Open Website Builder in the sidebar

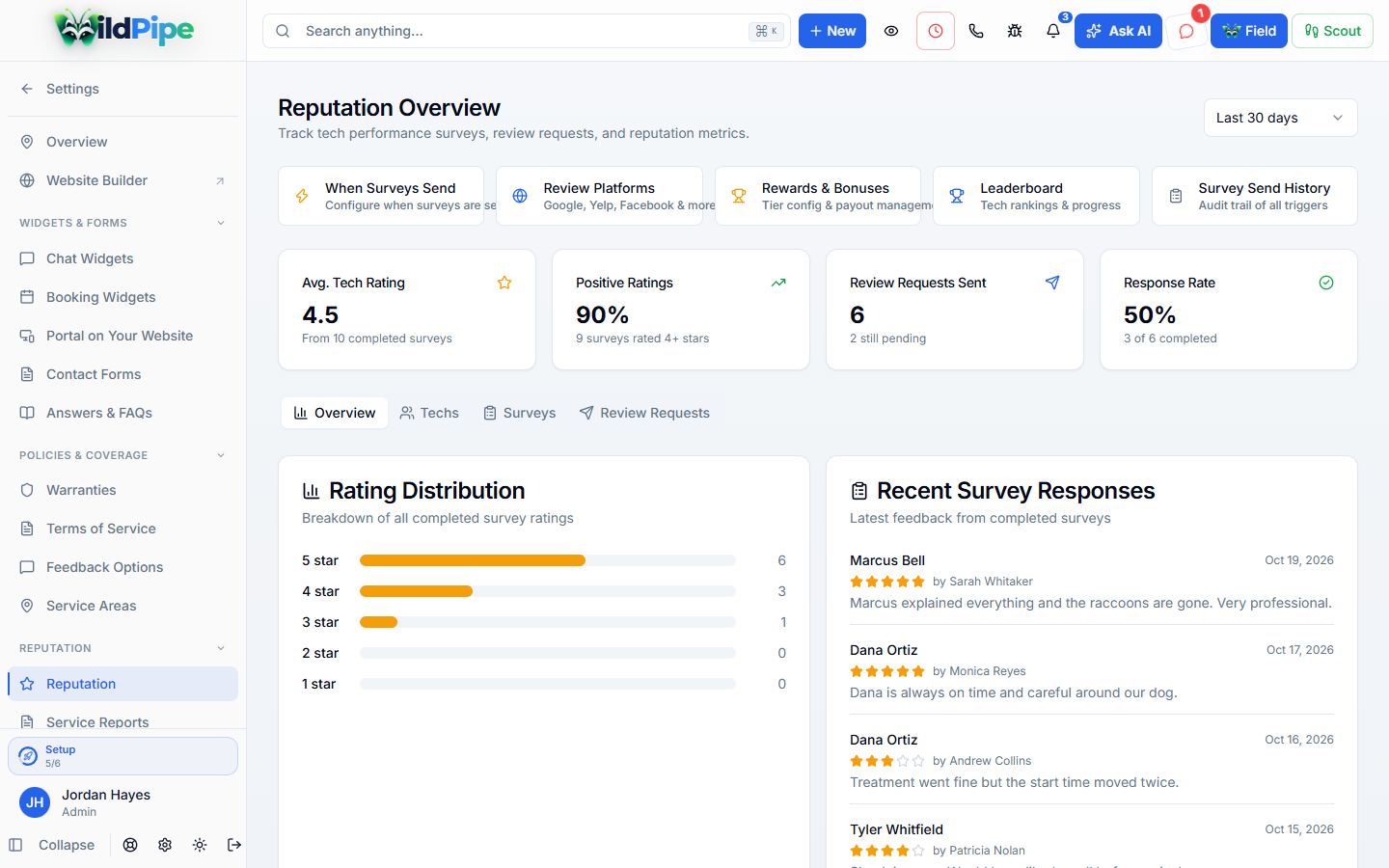tap(123, 180)
